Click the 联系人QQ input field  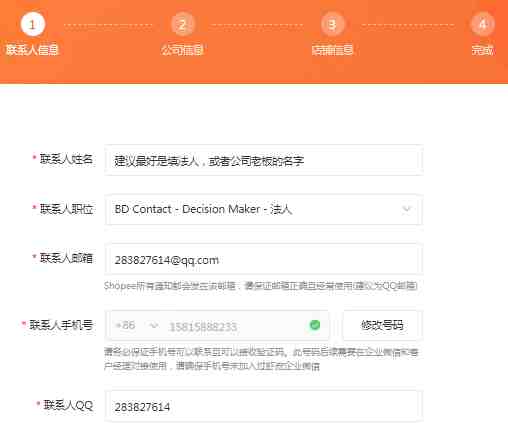(264, 406)
